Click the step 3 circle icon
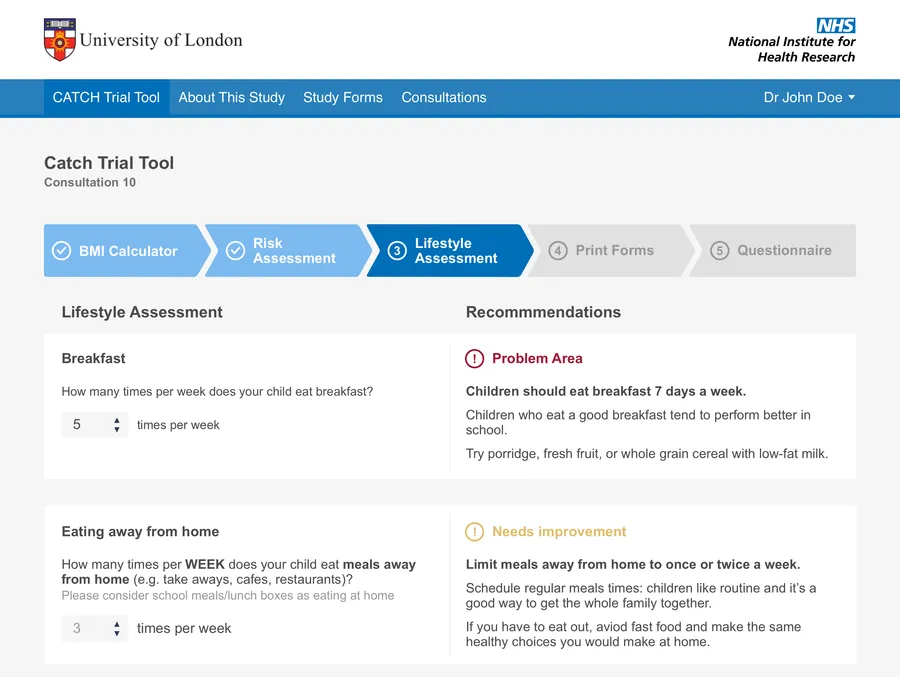Screen dimensions: 900x677 (397, 251)
